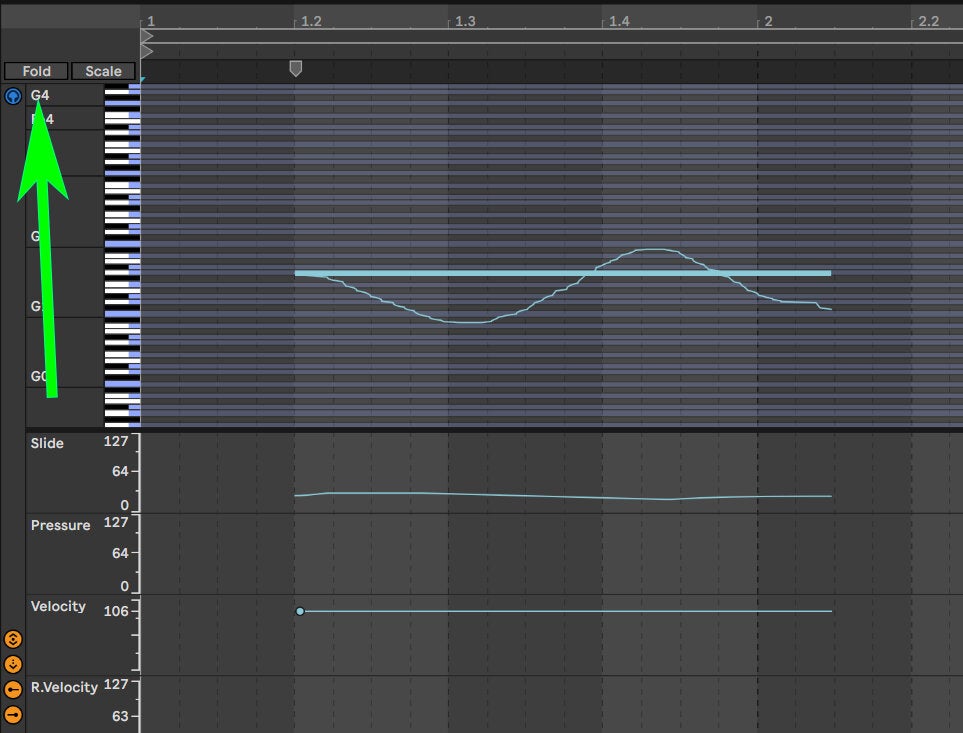Click the upper triangle start marker
Viewport: 963px width, 733px height.
(x=147, y=36)
